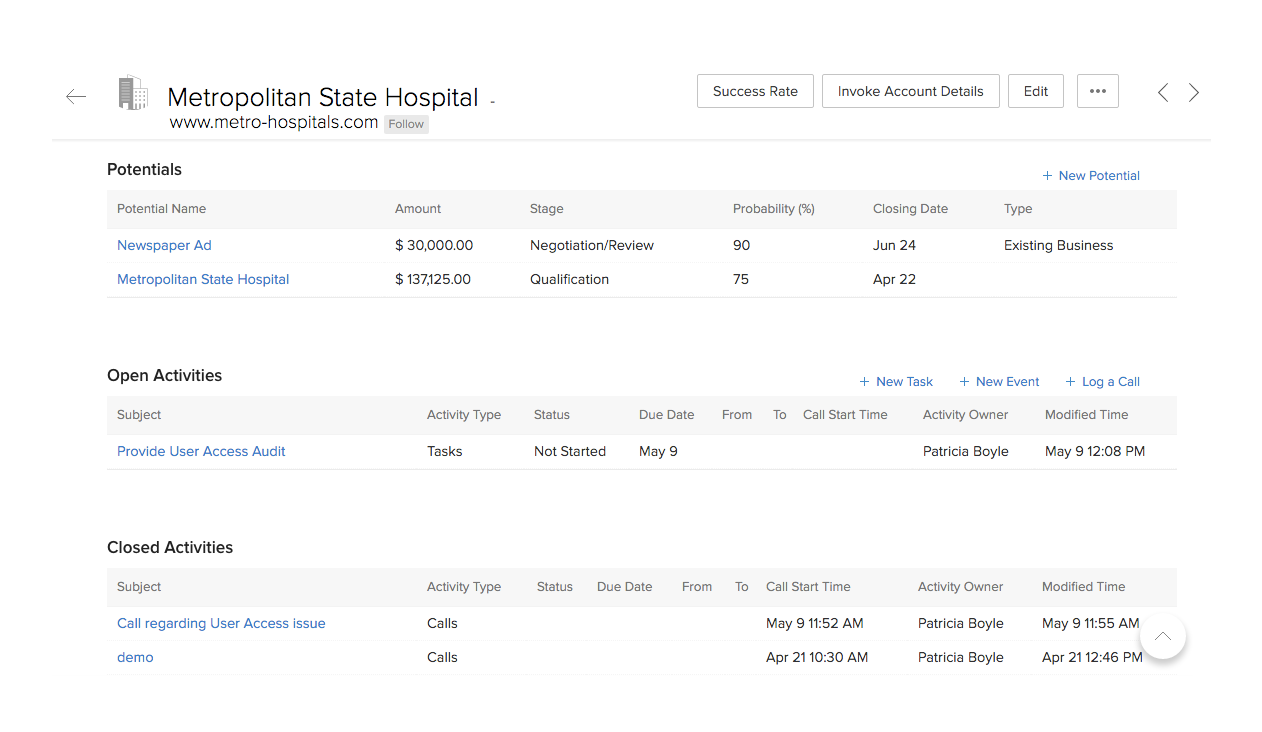This screenshot has height=732, width=1262.
Task: Go to next record using right chevron
Action: point(1194,93)
